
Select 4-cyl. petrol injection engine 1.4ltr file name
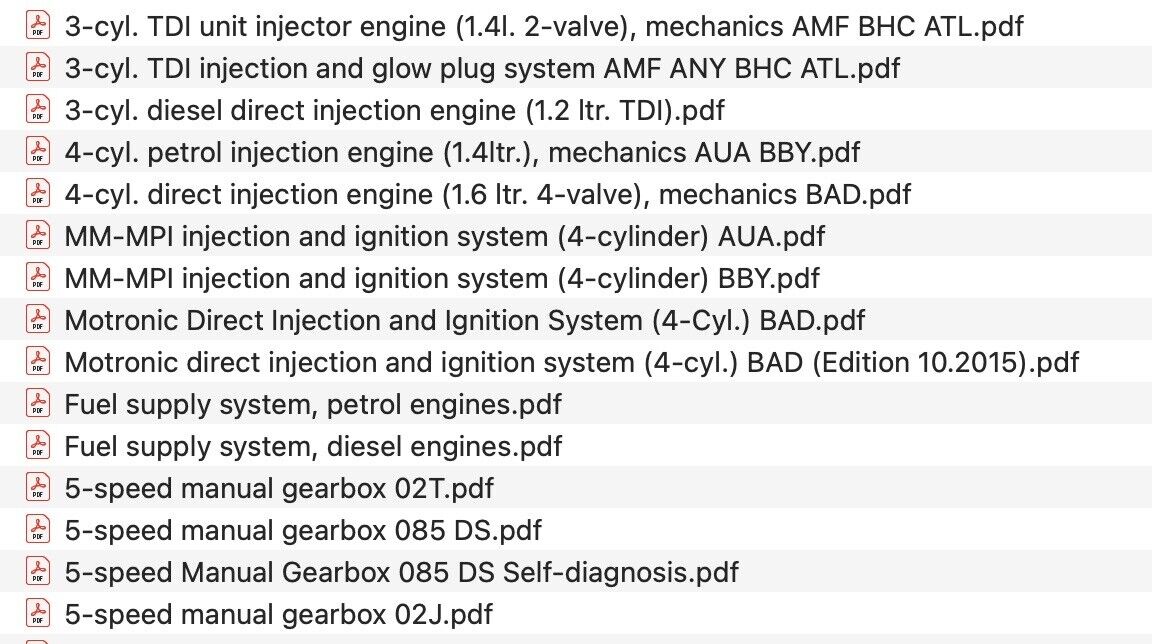461,152
